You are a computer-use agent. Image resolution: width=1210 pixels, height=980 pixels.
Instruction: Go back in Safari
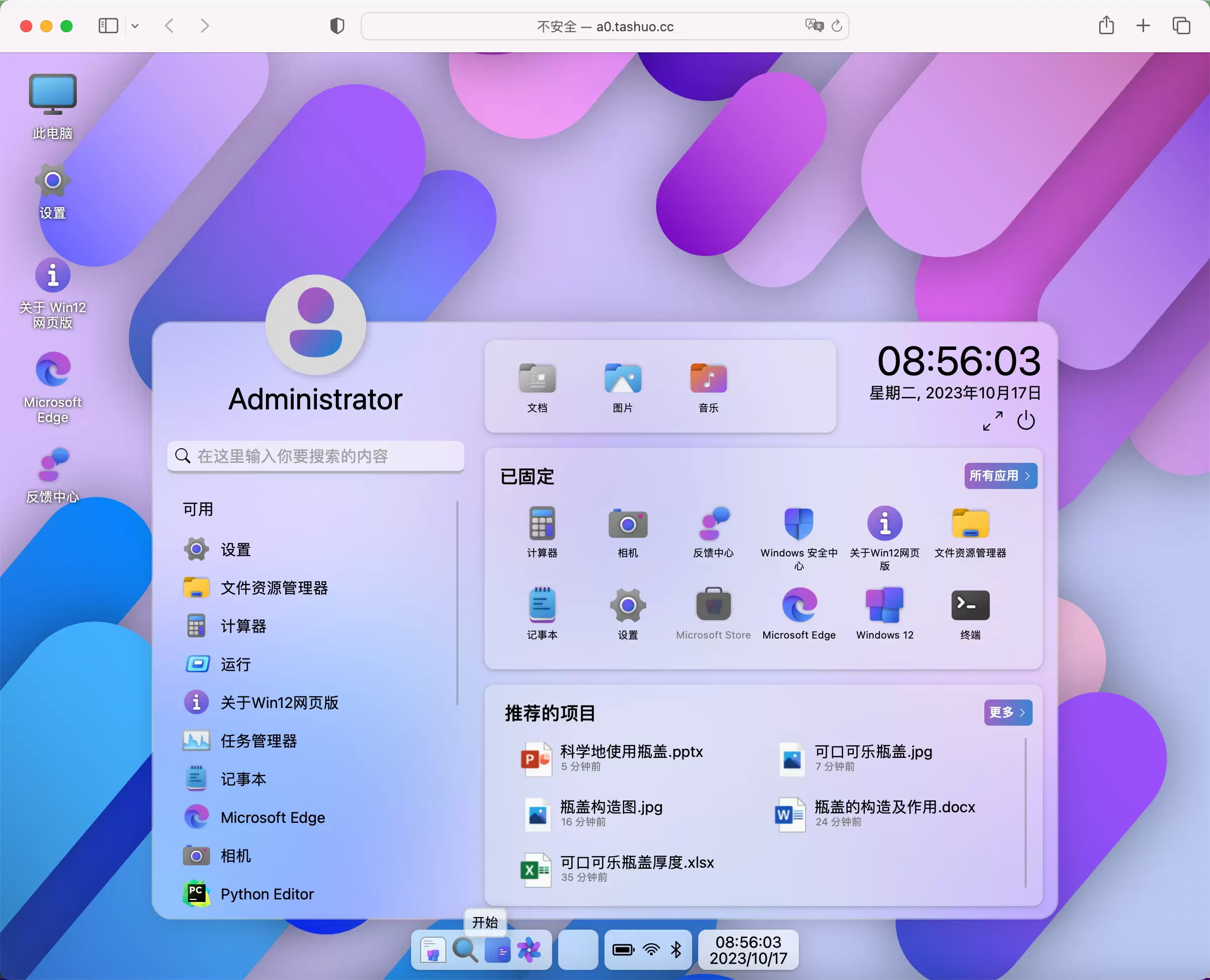point(169,26)
